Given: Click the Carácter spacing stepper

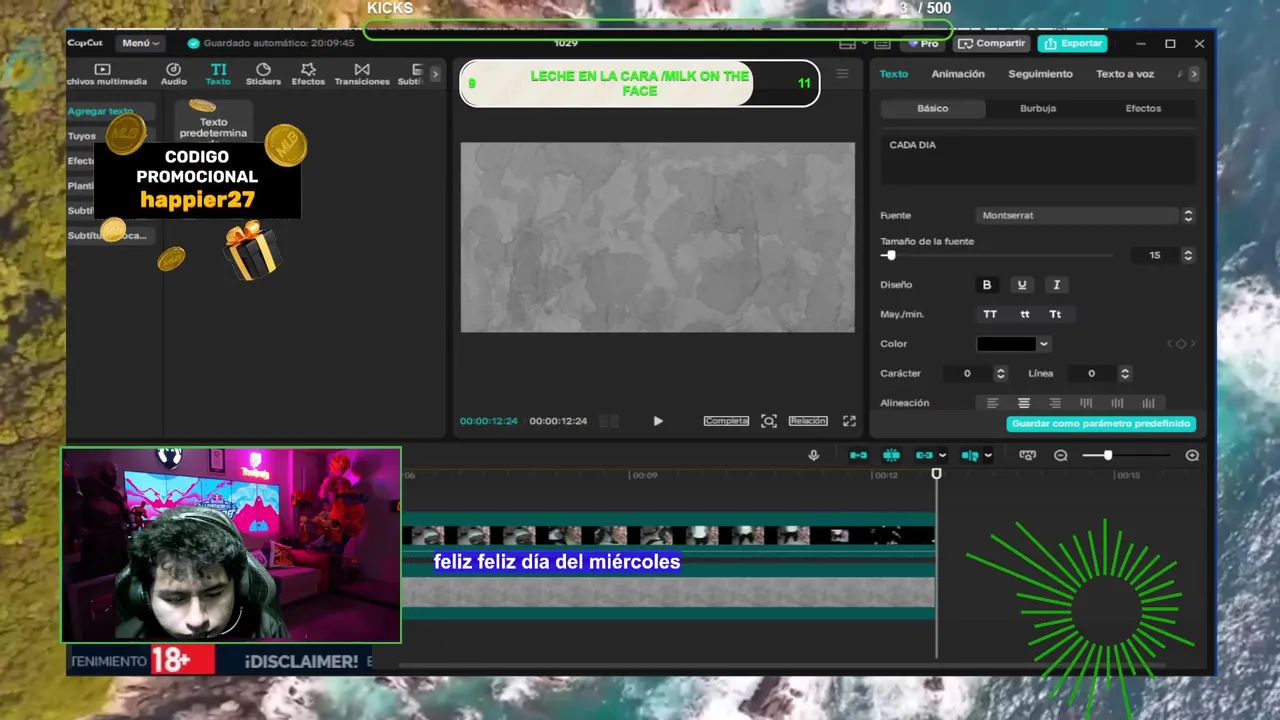Looking at the screenshot, I should pyautogui.click(x=1001, y=373).
